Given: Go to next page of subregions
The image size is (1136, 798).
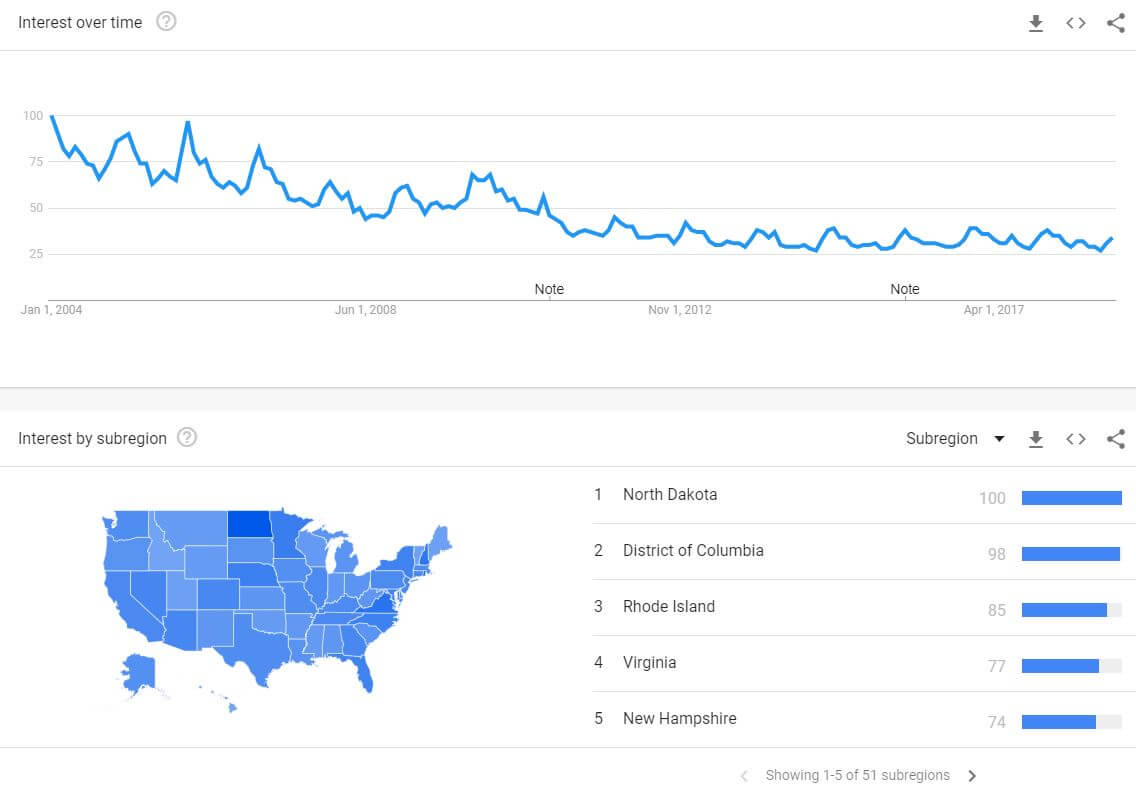Looking at the screenshot, I should tap(972, 776).
